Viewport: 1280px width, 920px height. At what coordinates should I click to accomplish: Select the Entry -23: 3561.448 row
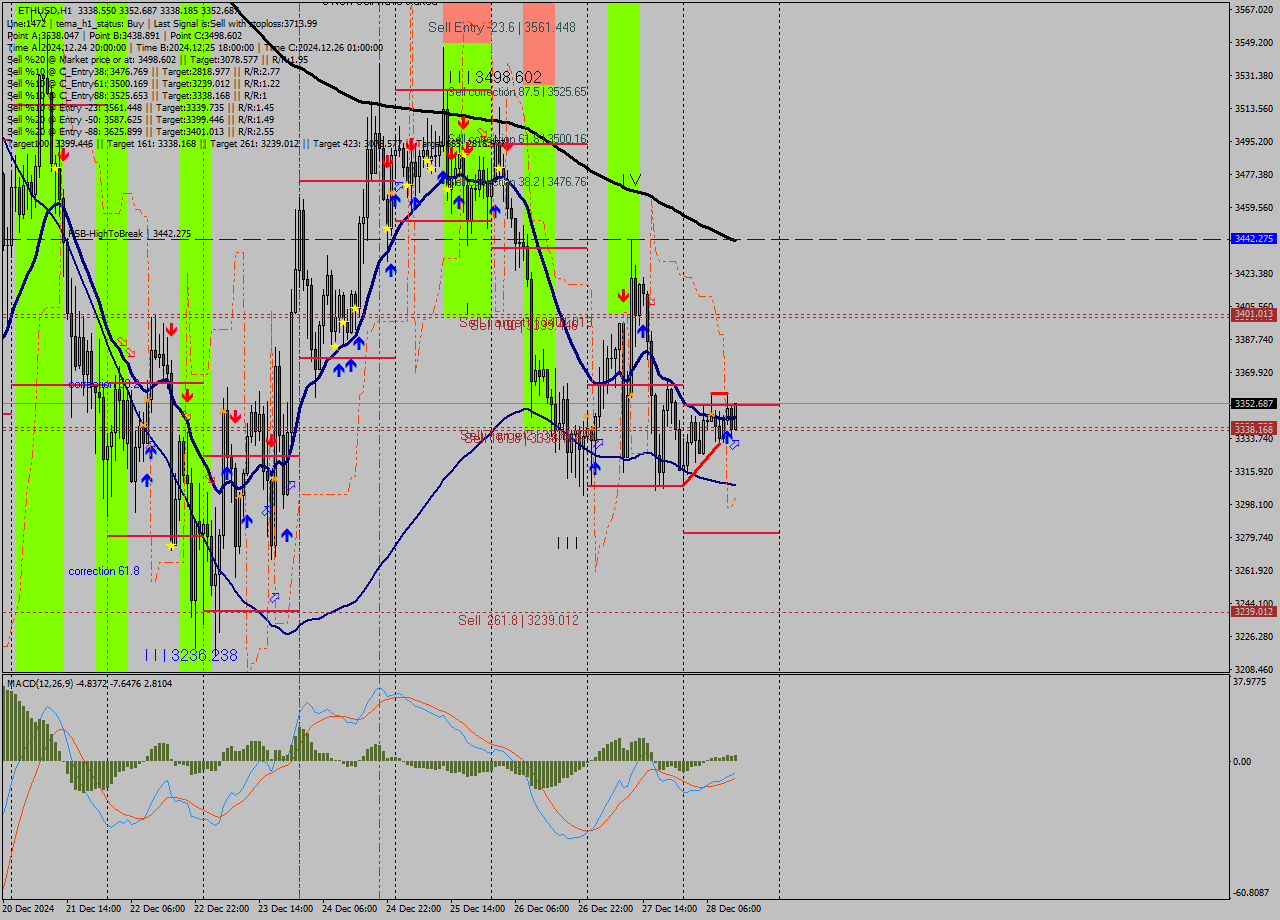pos(140,107)
